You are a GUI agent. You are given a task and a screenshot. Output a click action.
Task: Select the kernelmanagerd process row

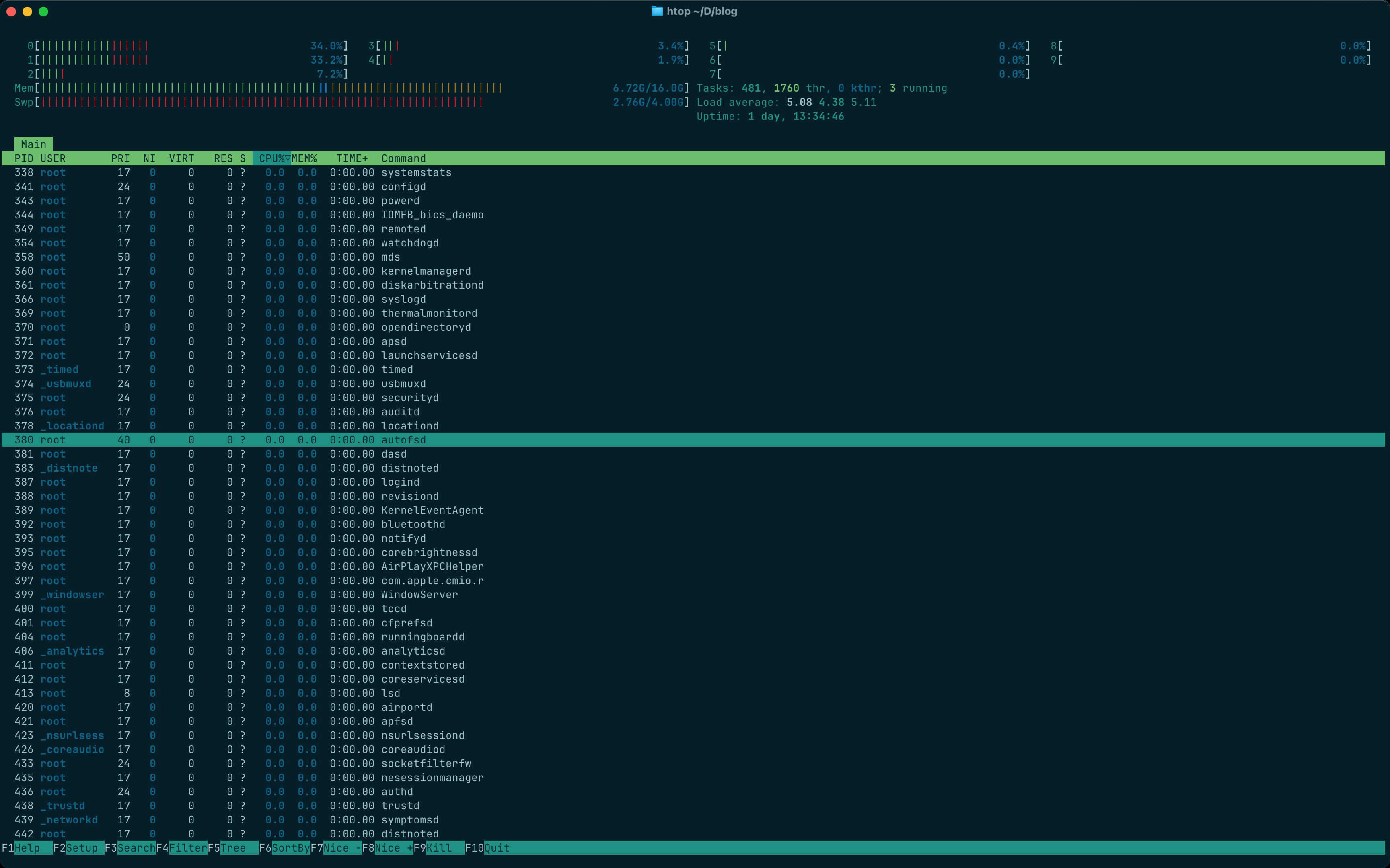coord(693,271)
